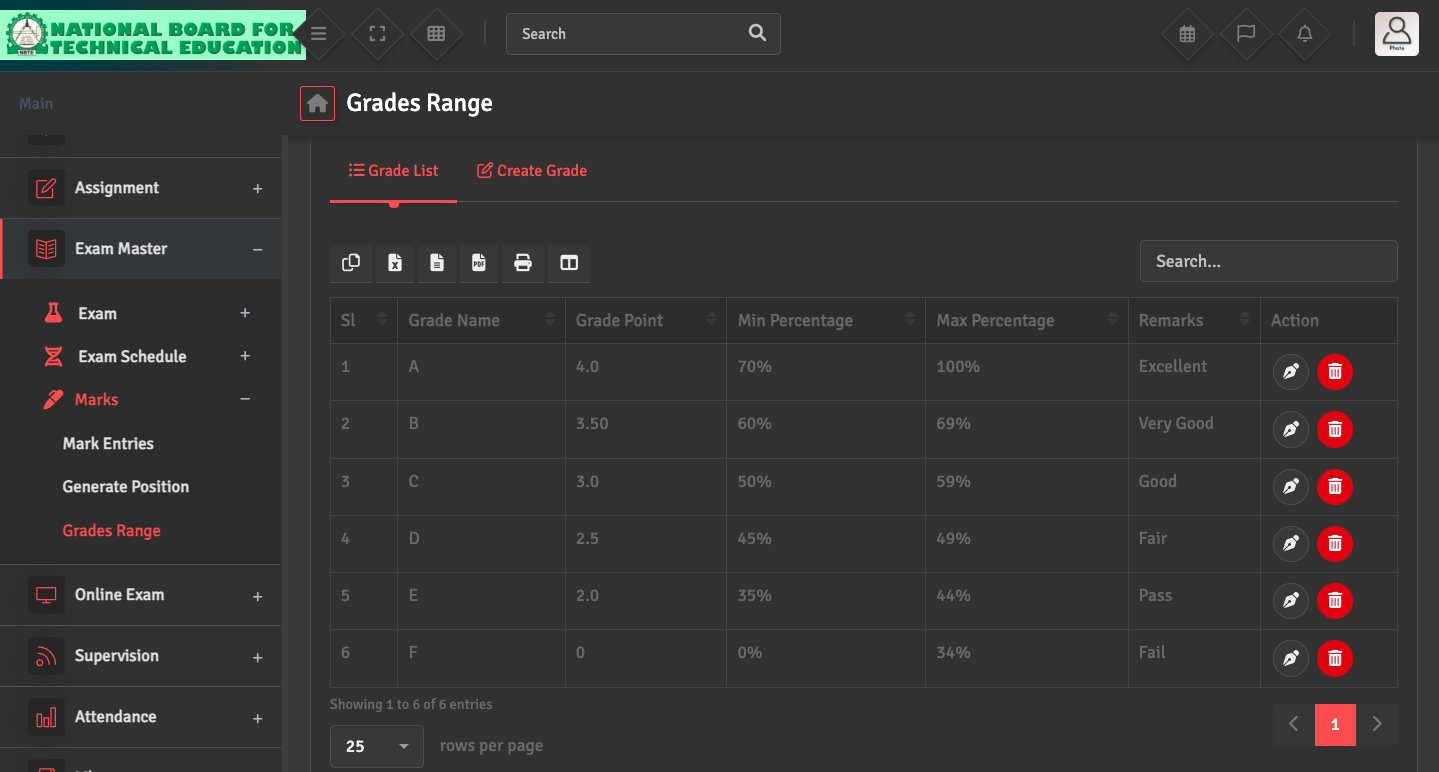Switch to the Create Grade tab

pyautogui.click(x=532, y=171)
